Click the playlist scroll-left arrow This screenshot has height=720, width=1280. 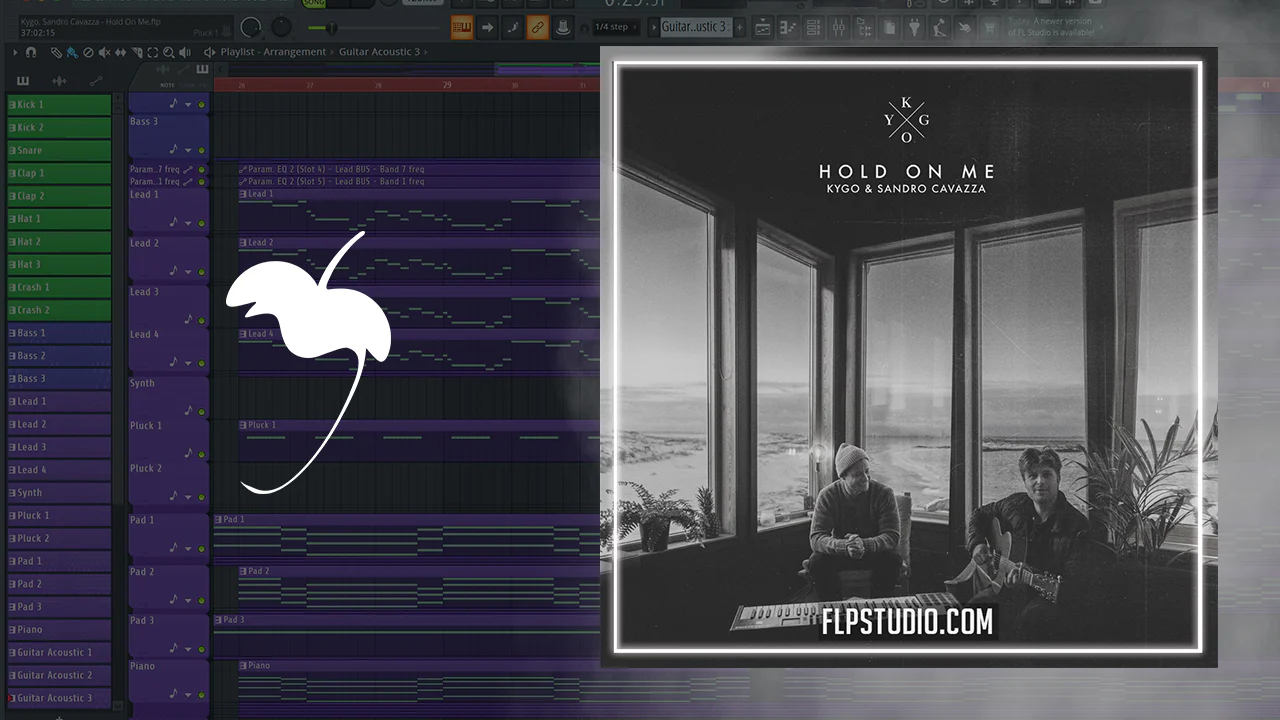[x=221, y=69]
